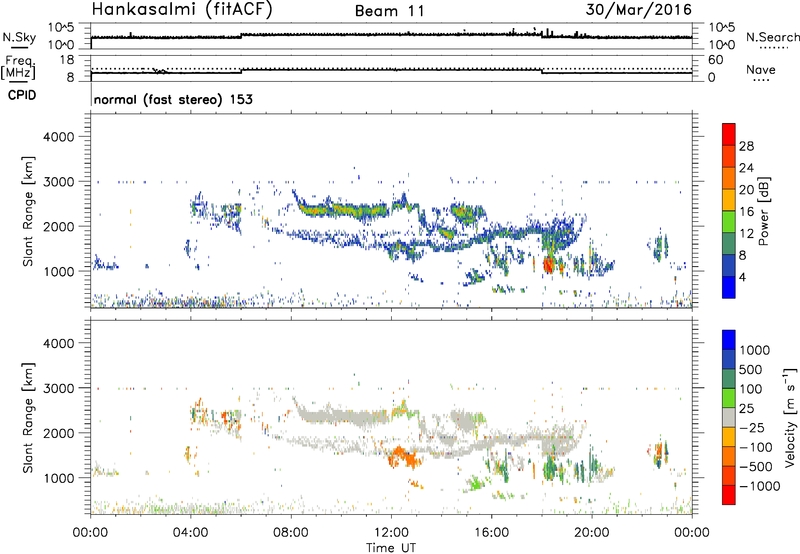Pick the Velocity segment between -500 and -1000
Screen dimensions: 800x554
pos(729,475)
